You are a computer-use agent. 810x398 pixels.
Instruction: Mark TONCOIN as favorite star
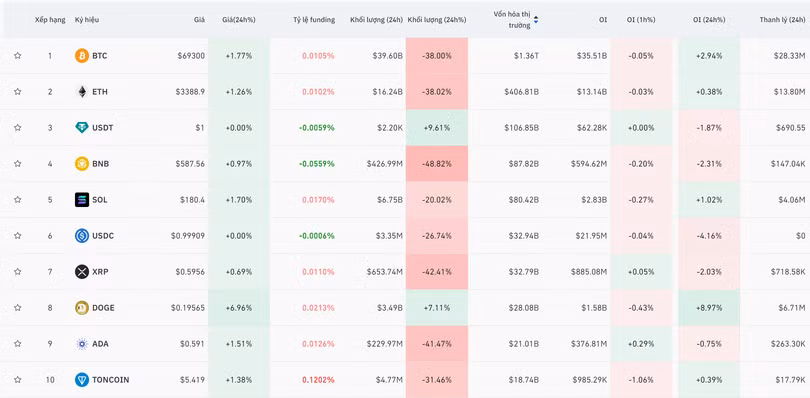pyautogui.click(x=18, y=380)
